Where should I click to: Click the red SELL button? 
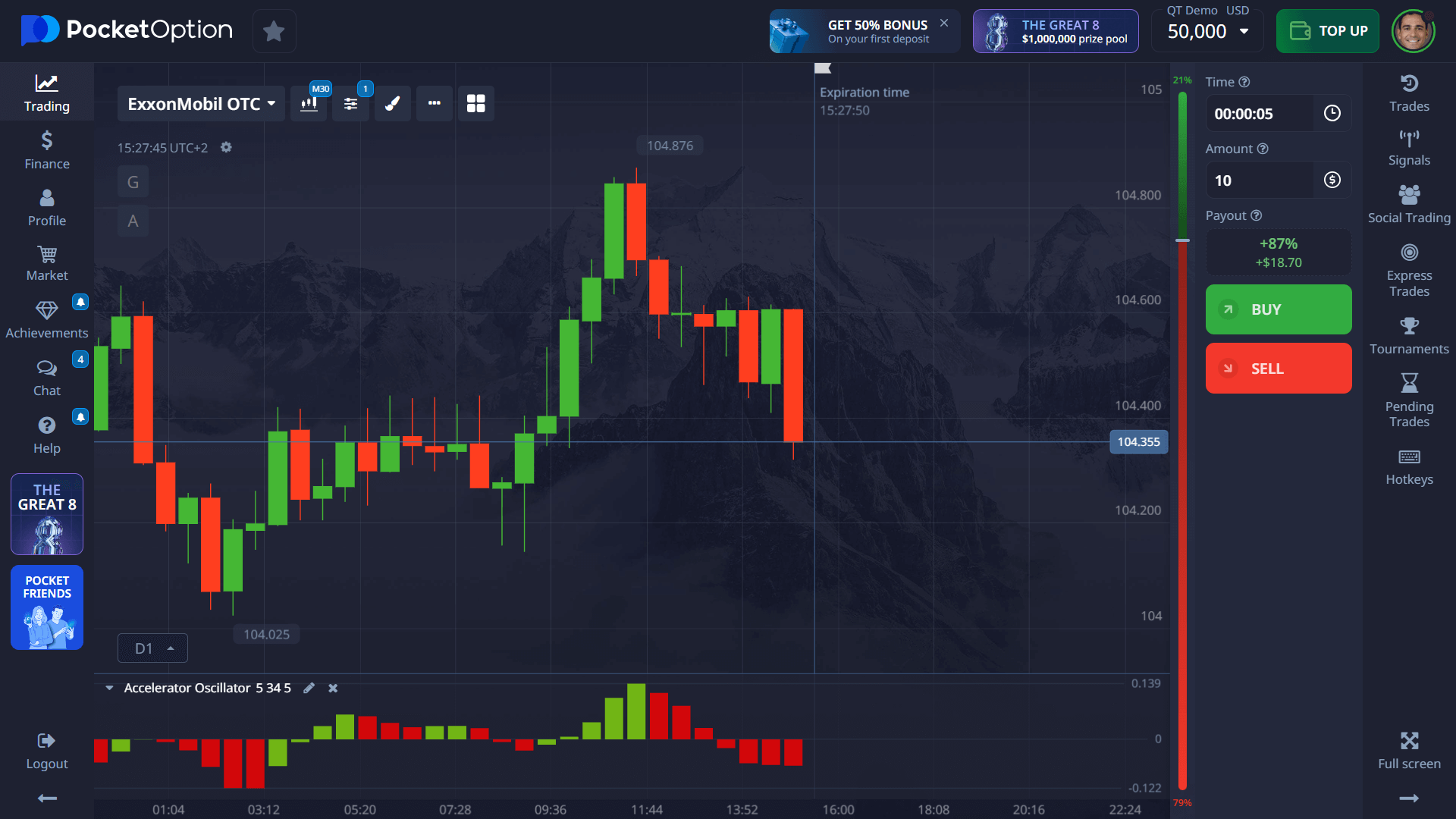(x=1279, y=369)
